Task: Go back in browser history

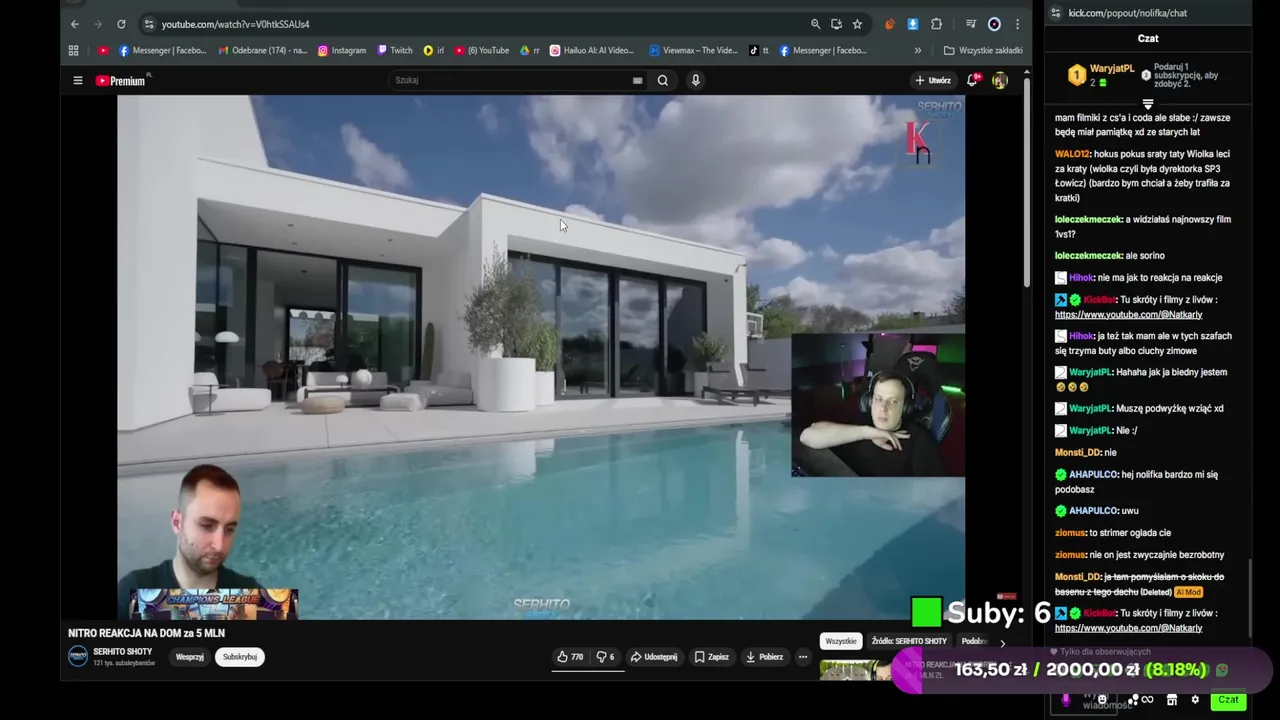Action: tap(75, 24)
